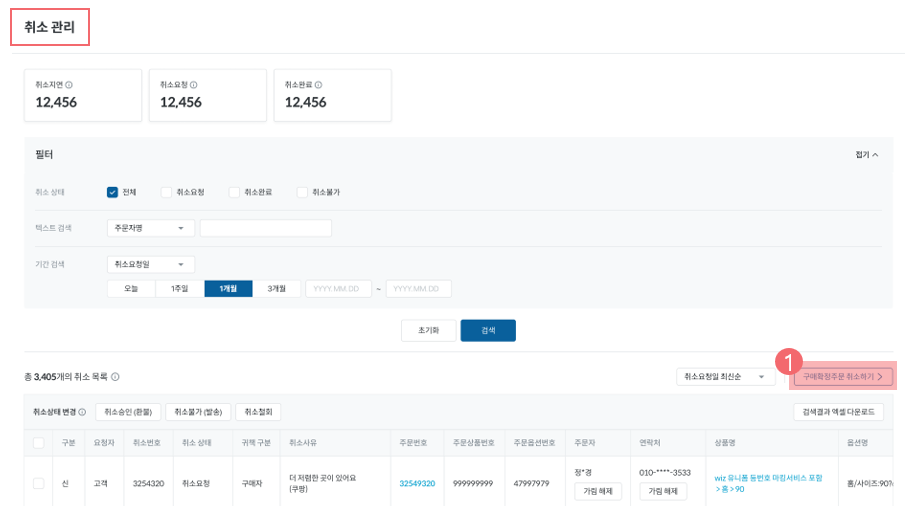Open the 취소요청일 period dropdown

coord(151,264)
